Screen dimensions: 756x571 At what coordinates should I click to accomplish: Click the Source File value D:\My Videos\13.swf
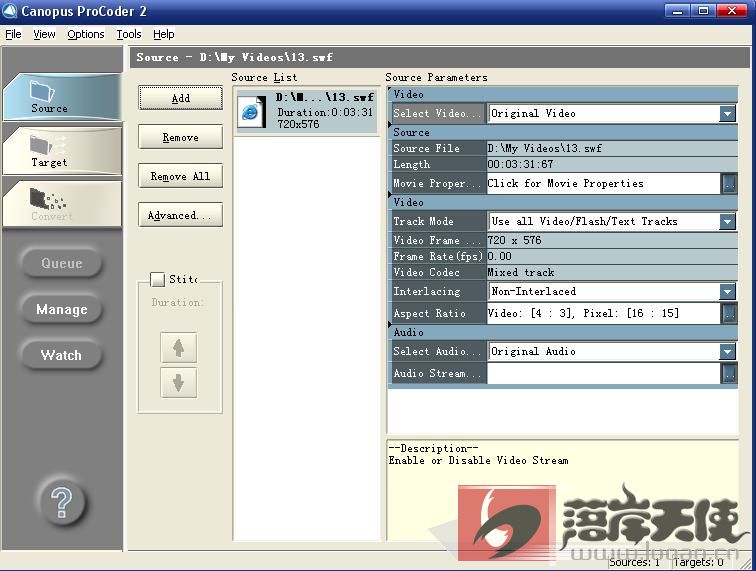point(545,149)
